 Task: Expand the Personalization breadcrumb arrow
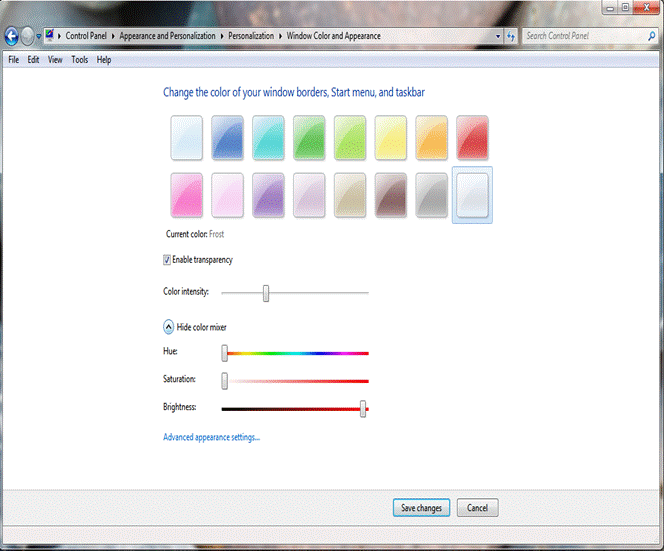pyautogui.click(x=279, y=36)
